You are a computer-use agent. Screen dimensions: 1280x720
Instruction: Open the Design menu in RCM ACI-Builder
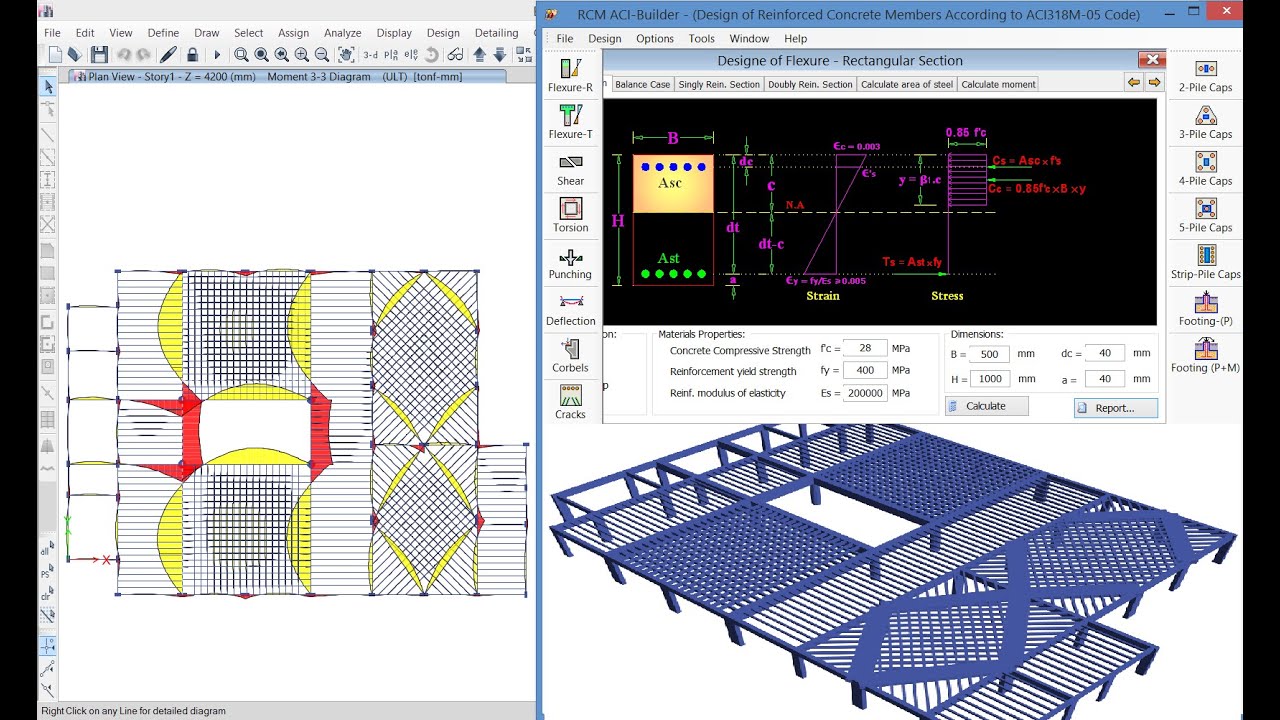tap(605, 39)
